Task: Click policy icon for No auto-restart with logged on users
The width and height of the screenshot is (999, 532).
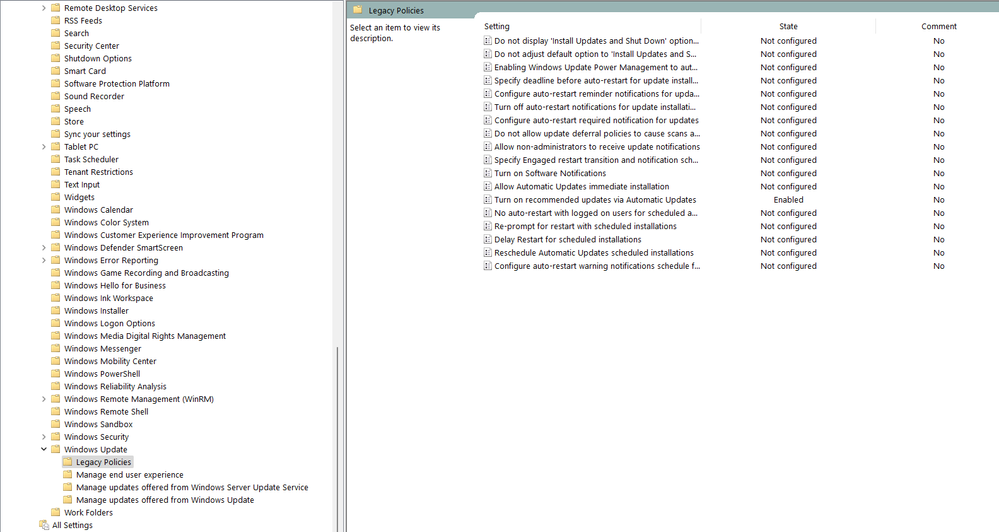Action: point(487,213)
